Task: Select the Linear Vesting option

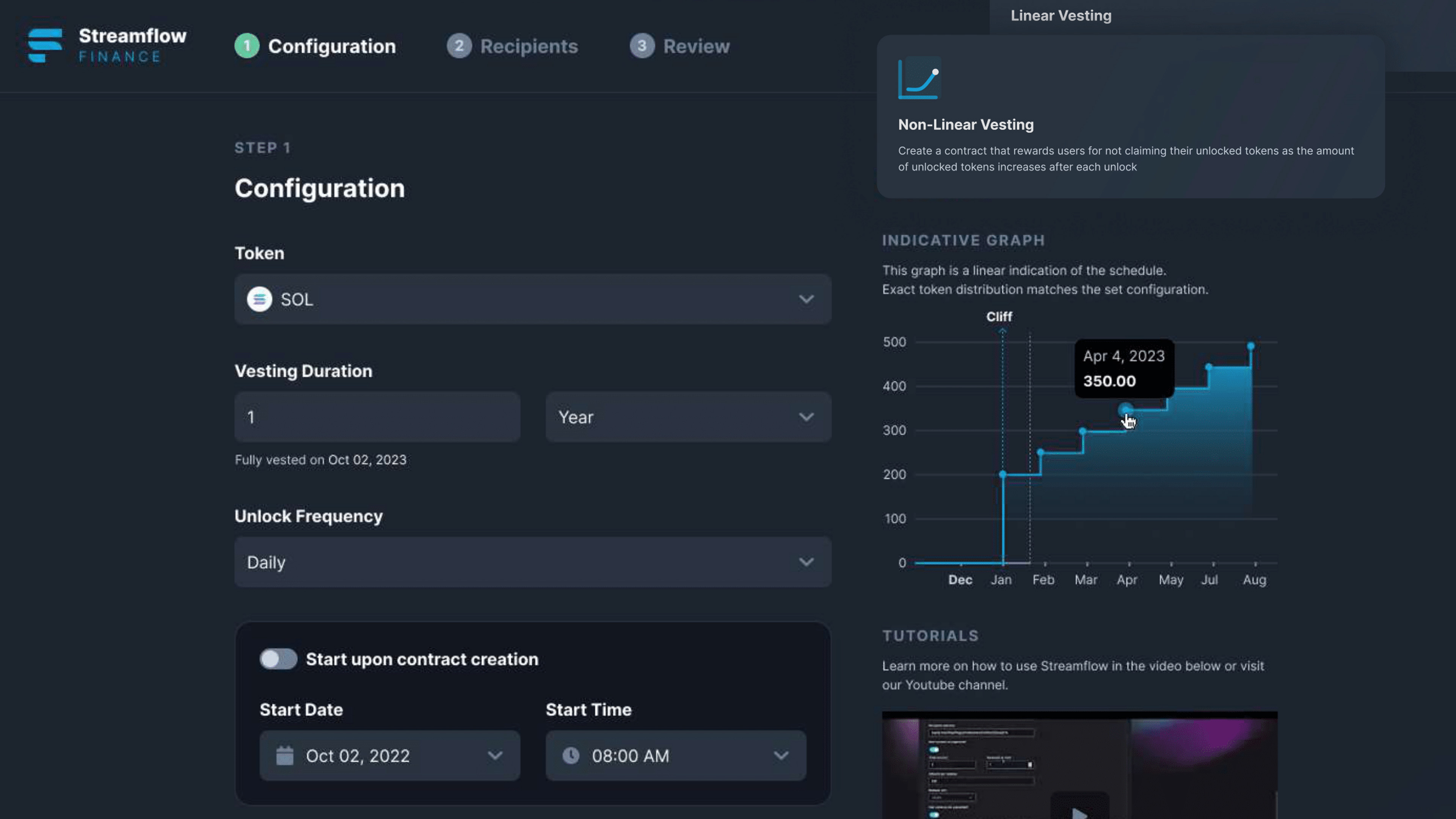Action: point(1061,16)
